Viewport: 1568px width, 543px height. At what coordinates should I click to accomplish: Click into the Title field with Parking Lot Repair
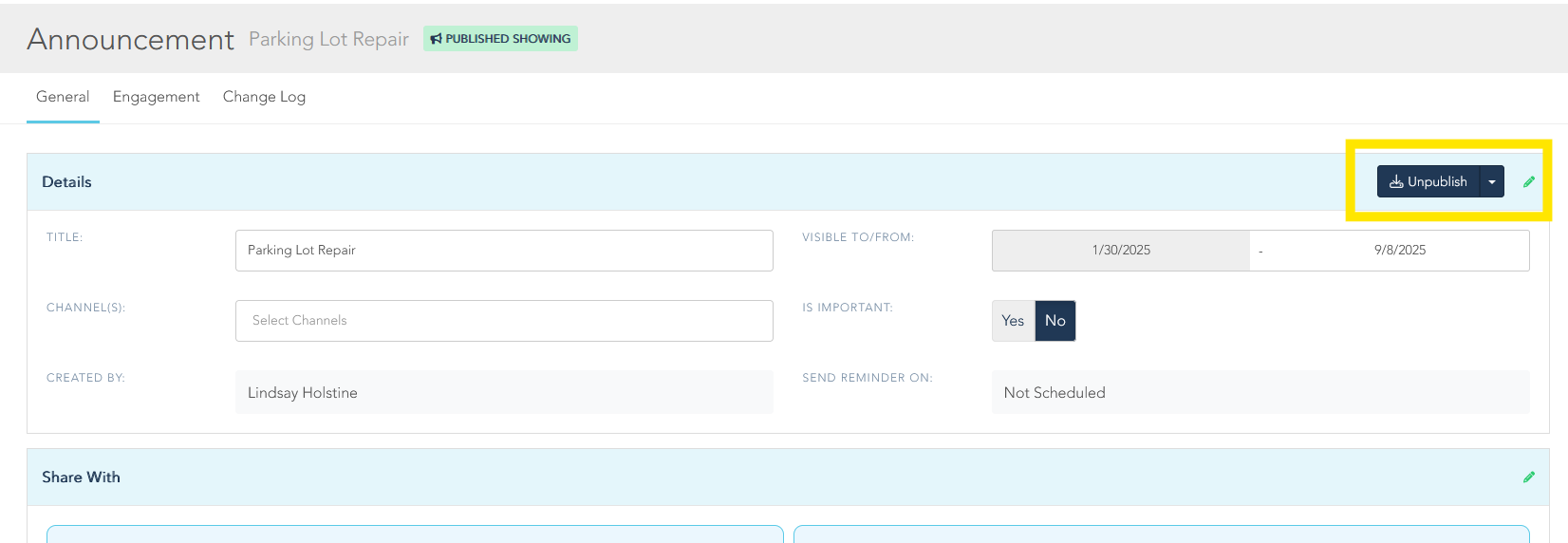pos(503,251)
